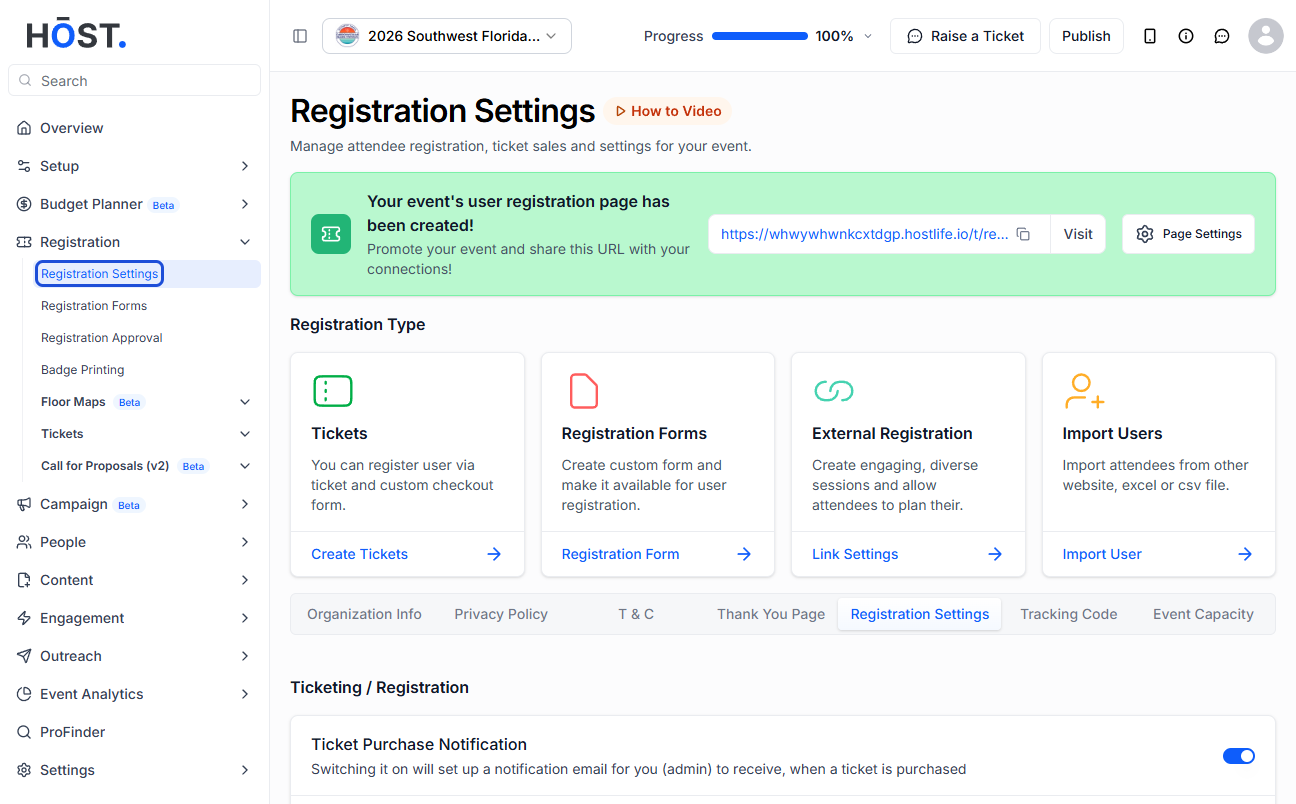Click the arrow next to Create Tickets
Viewport: 1296px width, 804px height.
coord(494,554)
